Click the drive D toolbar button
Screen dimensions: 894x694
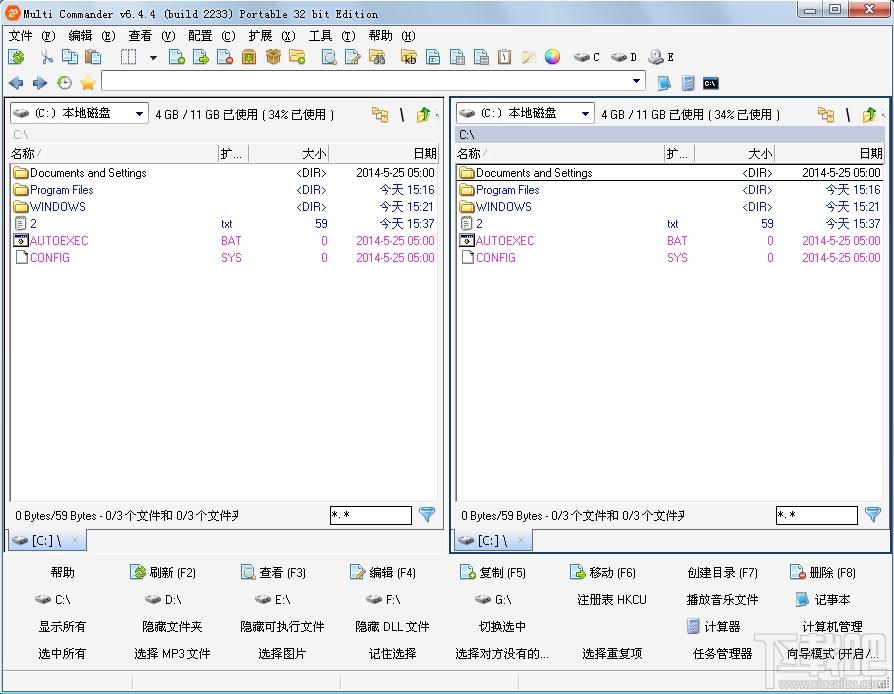click(x=624, y=57)
